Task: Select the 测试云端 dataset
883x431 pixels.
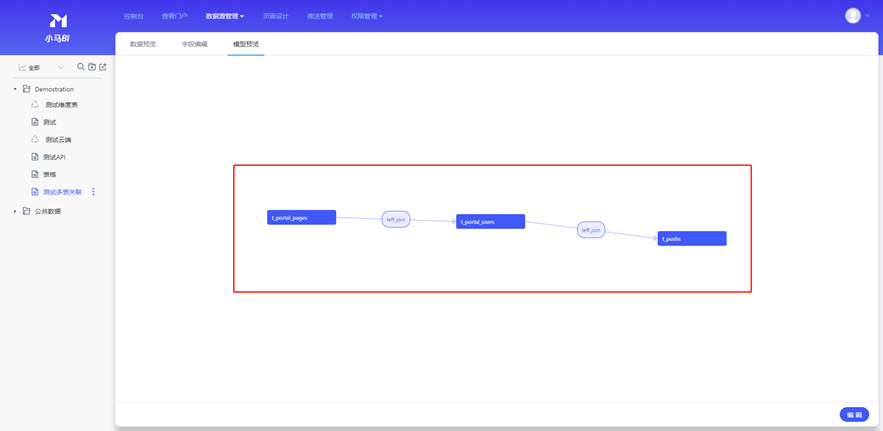Action: coord(57,140)
